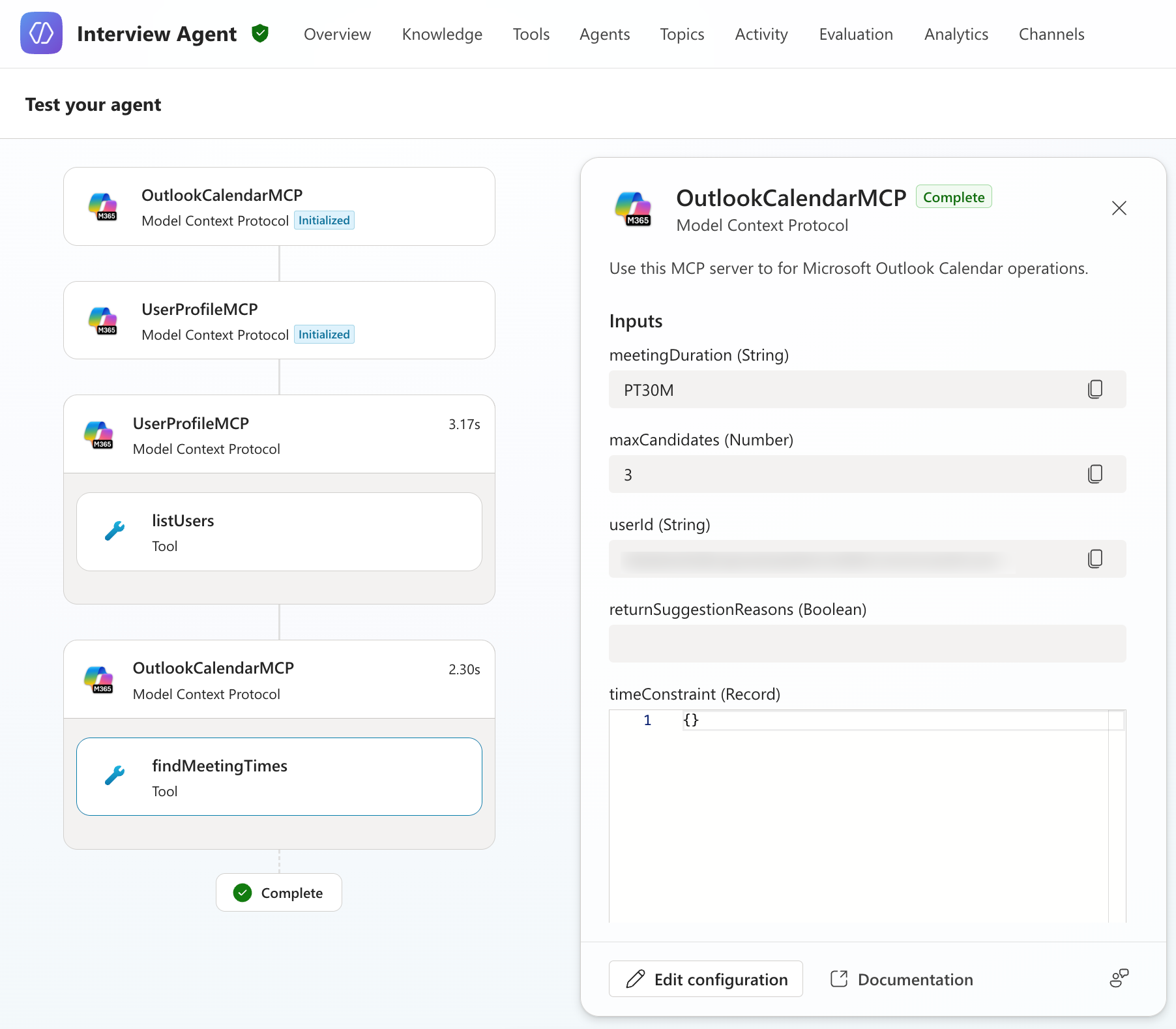Click the Complete status at flow end

(279, 893)
